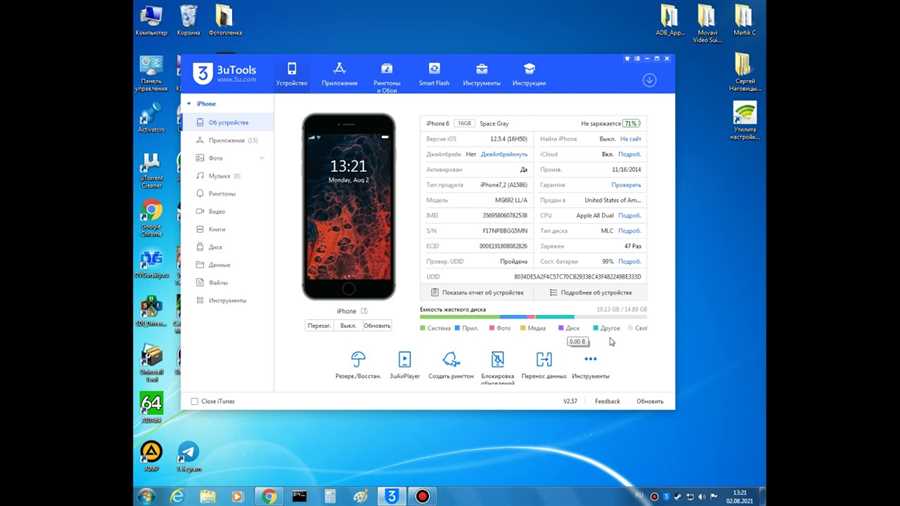This screenshot has width=900, height=506.
Task: Open the Рингтоны и Обои tab
Action: click(386, 76)
